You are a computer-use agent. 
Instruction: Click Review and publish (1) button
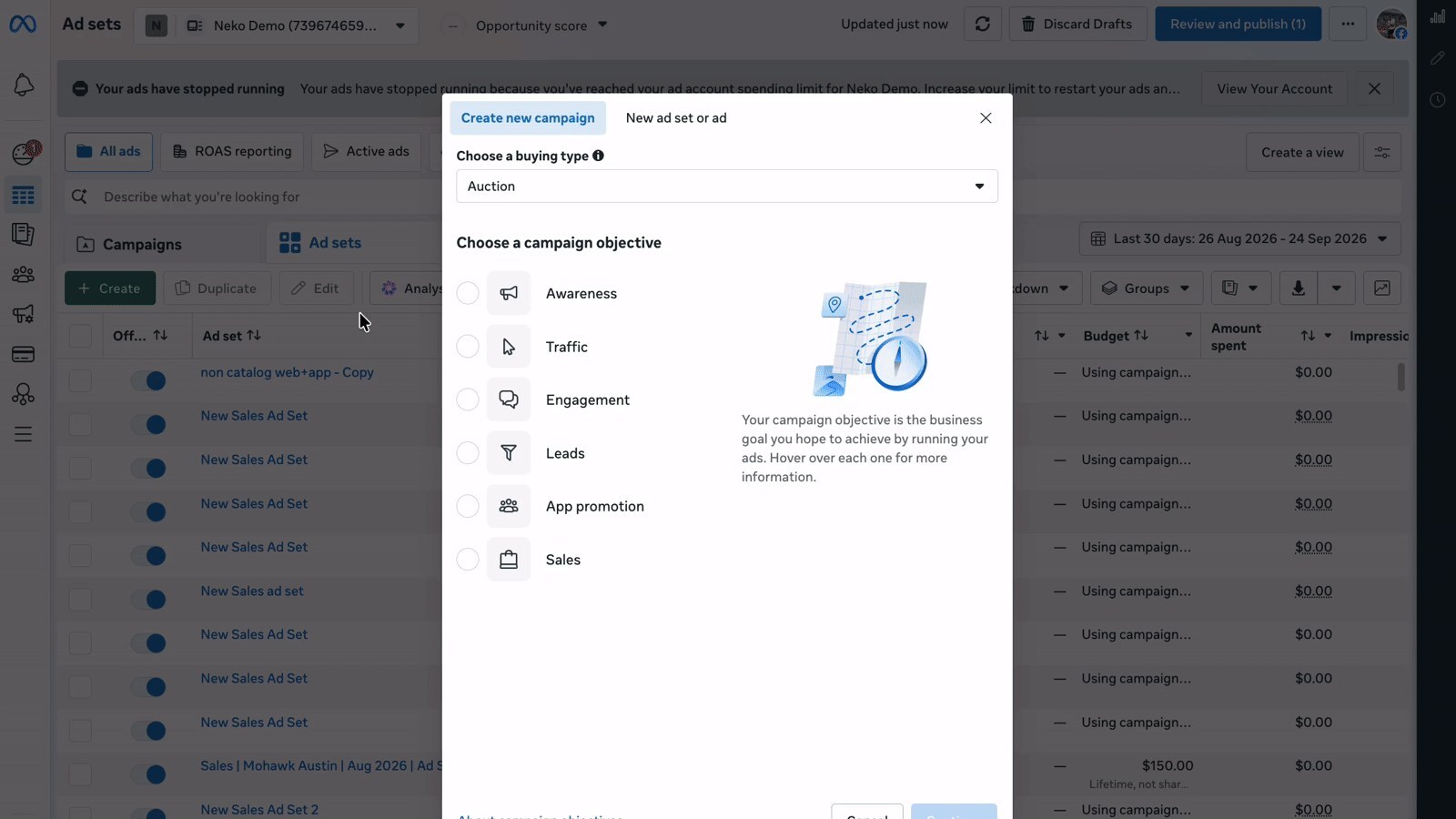pyautogui.click(x=1238, y=25)
